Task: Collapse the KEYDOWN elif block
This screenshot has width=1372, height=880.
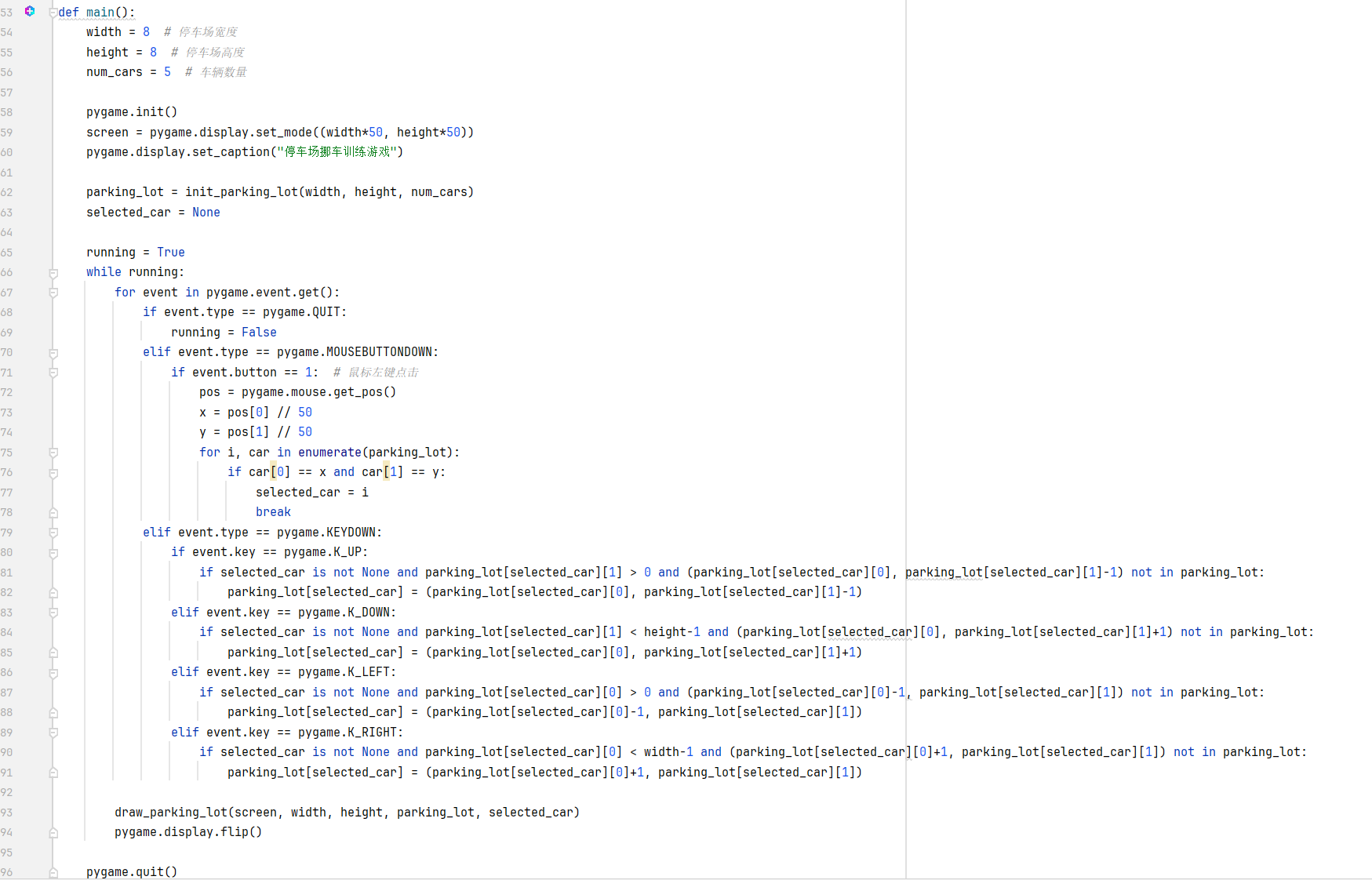Action: [x=53, y=533]
